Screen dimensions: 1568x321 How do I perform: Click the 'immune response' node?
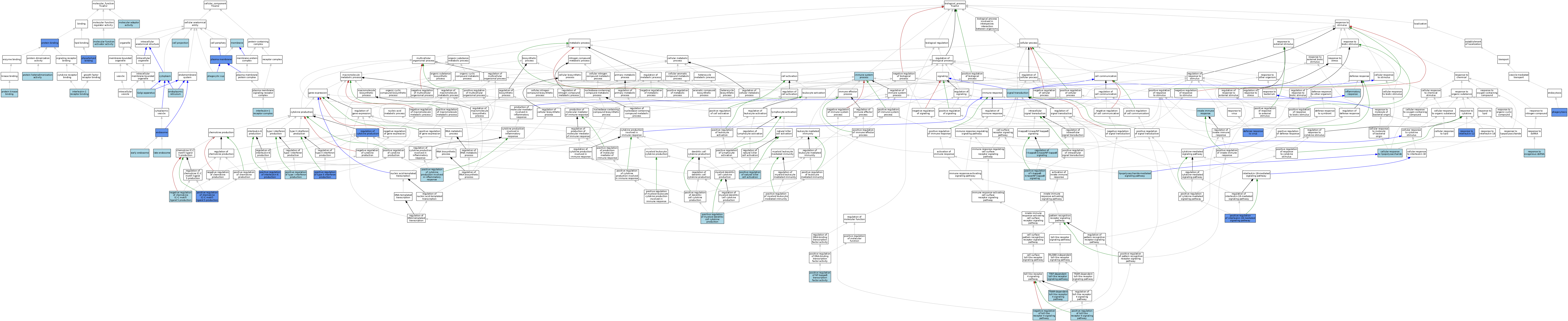tap(992, 93)
